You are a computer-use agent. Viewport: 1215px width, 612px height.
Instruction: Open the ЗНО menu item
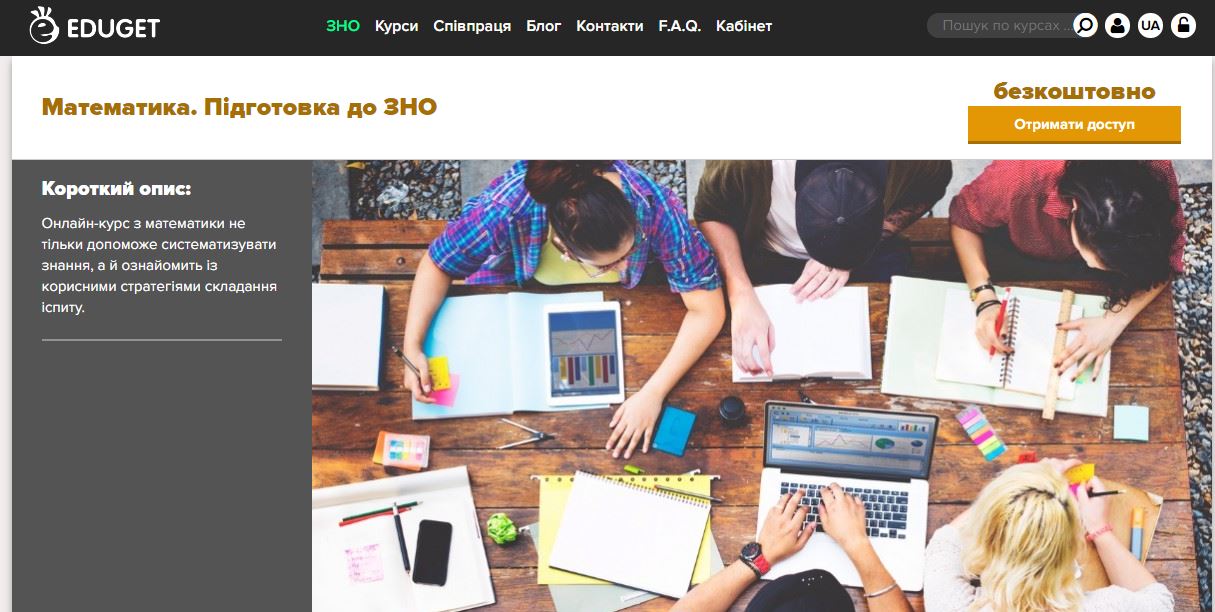[343, 26]
